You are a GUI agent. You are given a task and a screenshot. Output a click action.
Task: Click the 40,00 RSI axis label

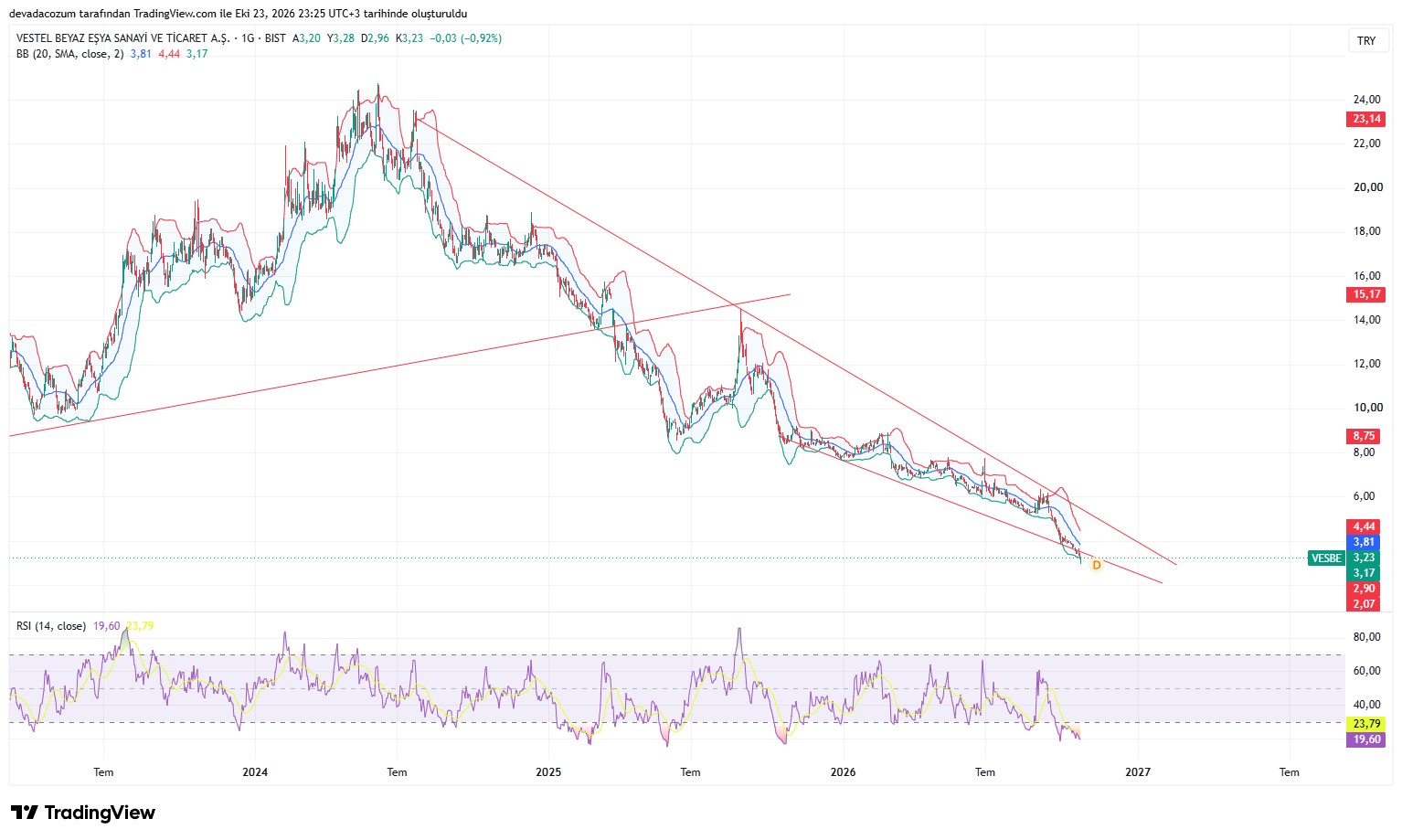click(1367, 705)
